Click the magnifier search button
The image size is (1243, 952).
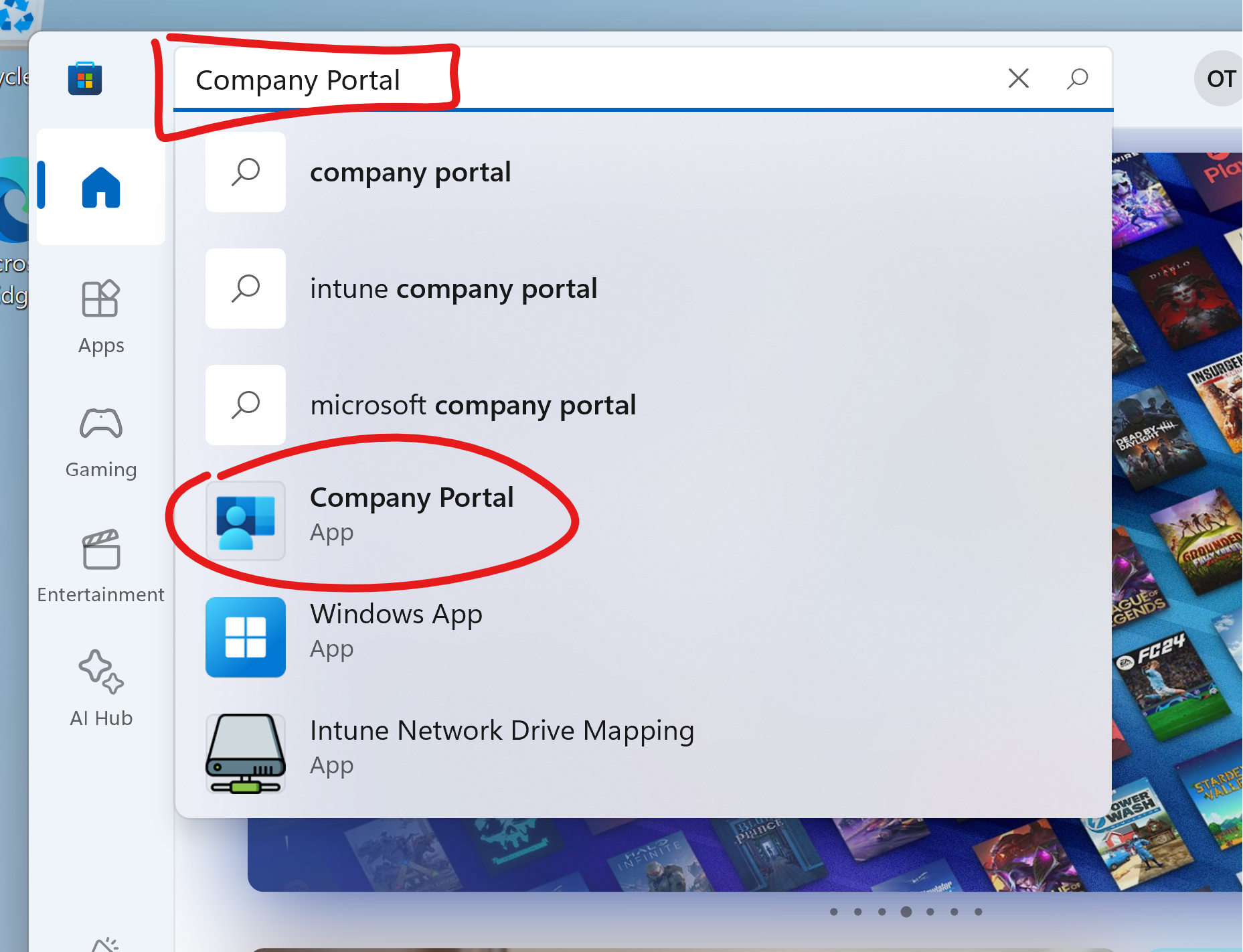(1078, 78)
